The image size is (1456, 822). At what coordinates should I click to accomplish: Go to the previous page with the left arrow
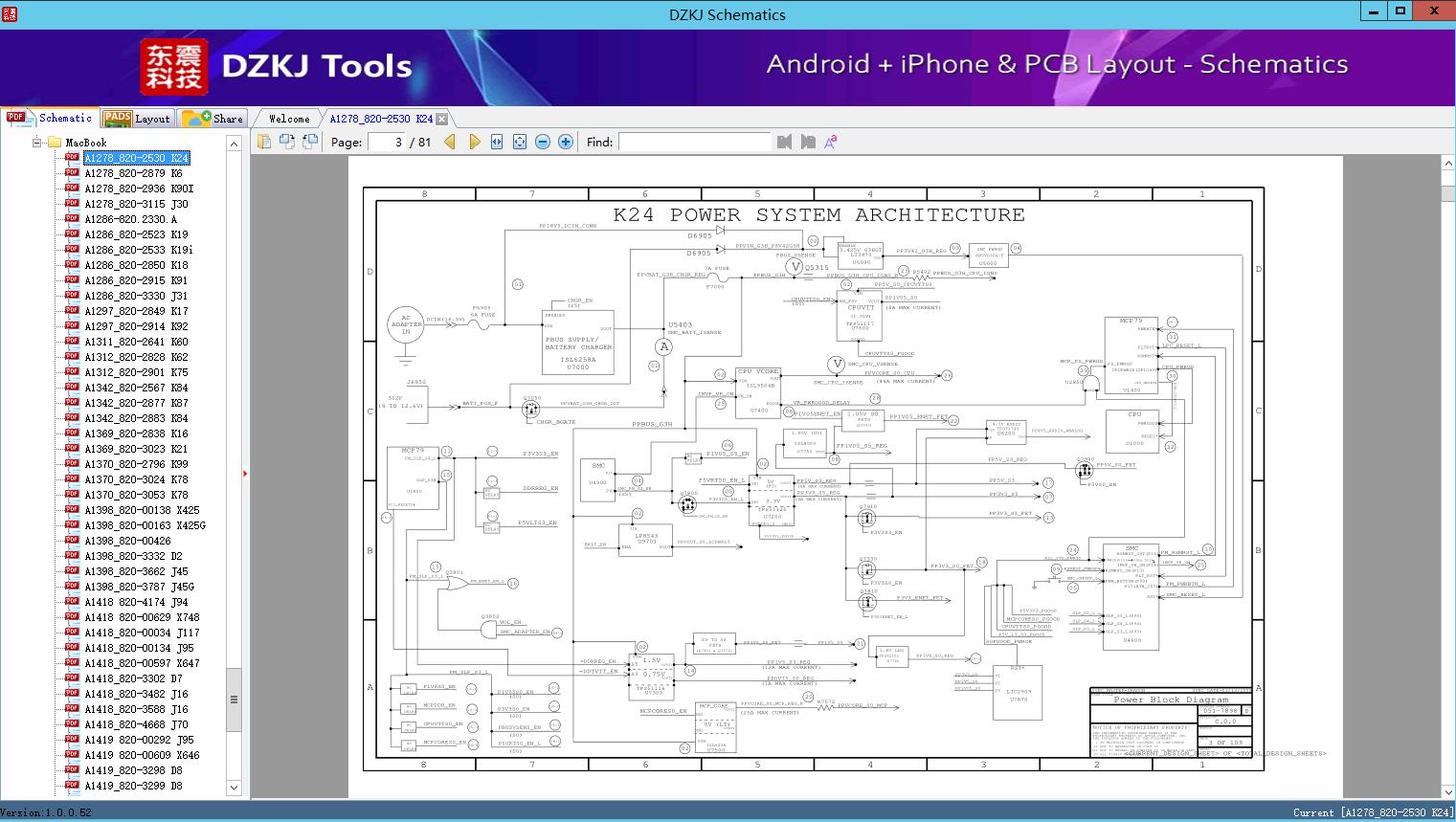(450, 142)
